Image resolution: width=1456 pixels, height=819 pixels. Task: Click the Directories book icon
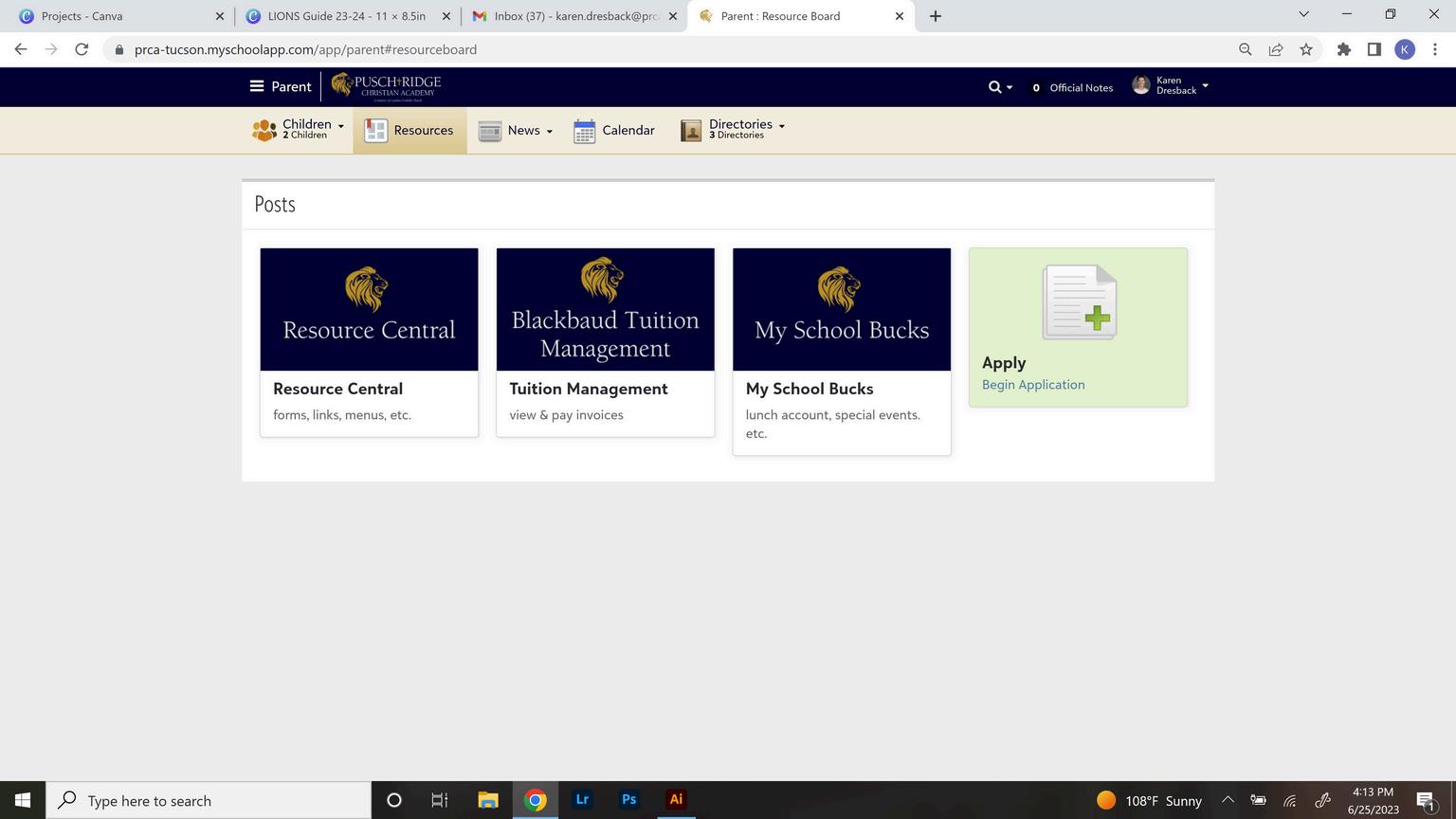(691, 131)
